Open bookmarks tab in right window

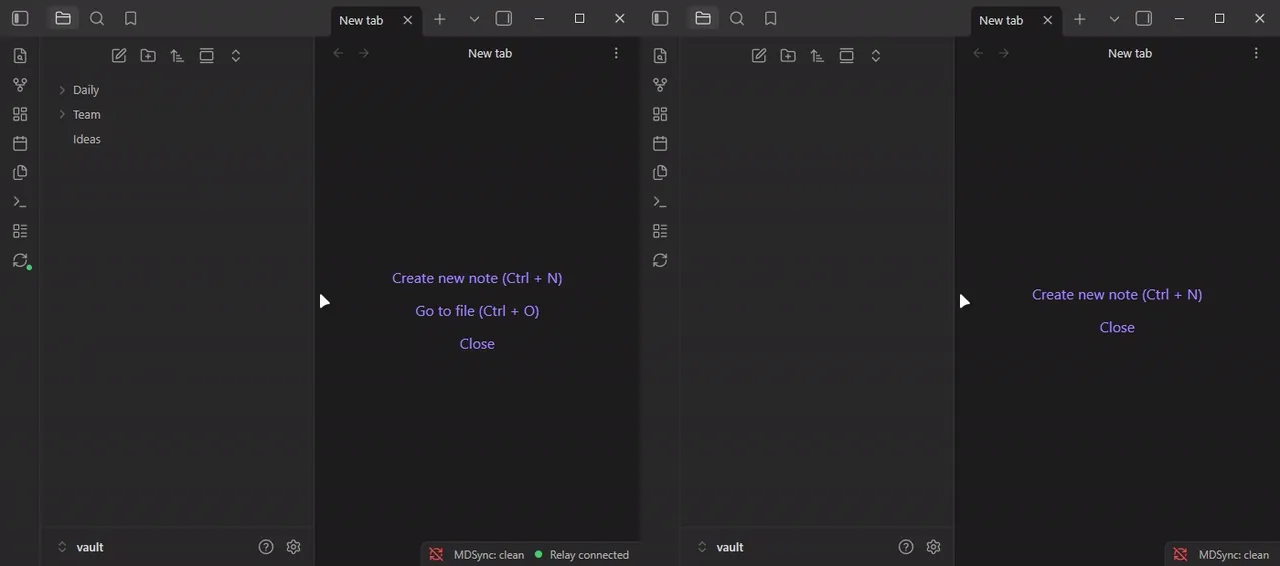click(771, 18)
